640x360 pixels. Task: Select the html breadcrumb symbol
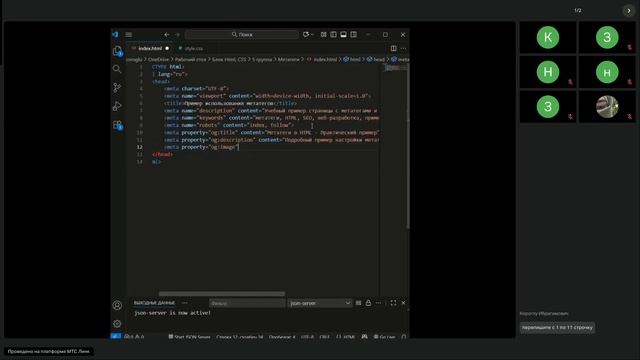(x=352, y=60)
